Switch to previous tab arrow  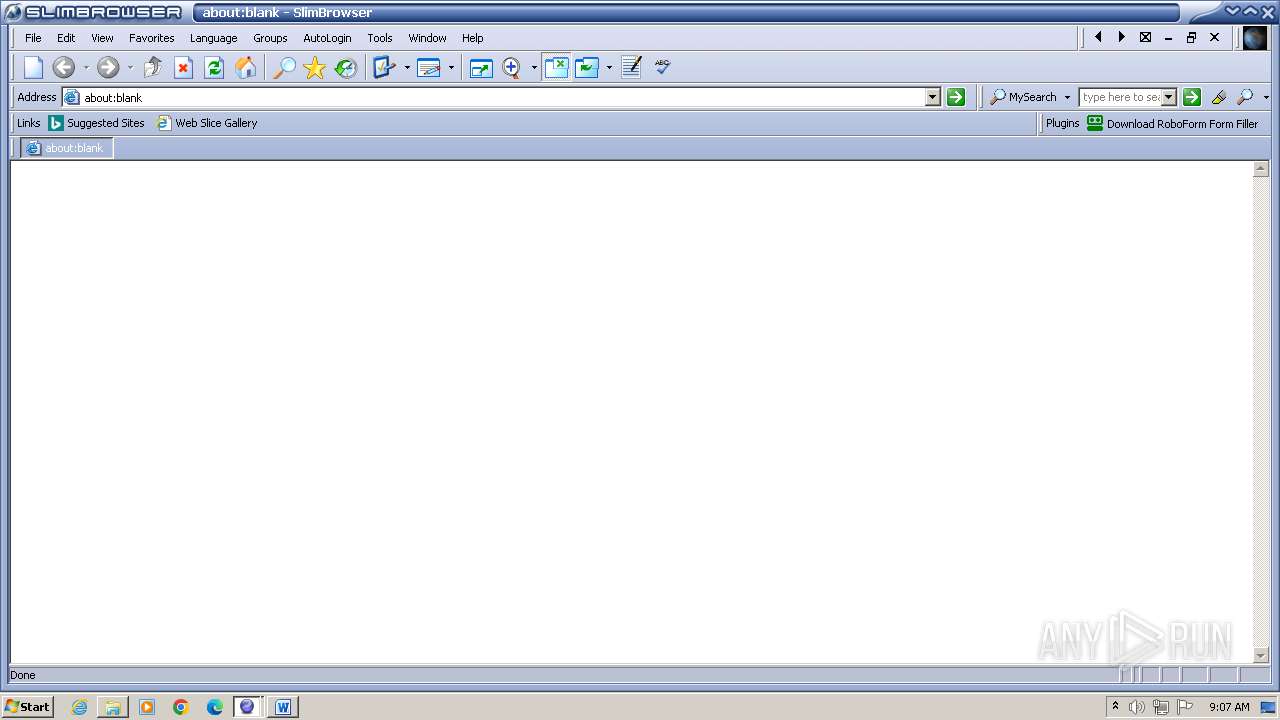[x=1098, y=37]
